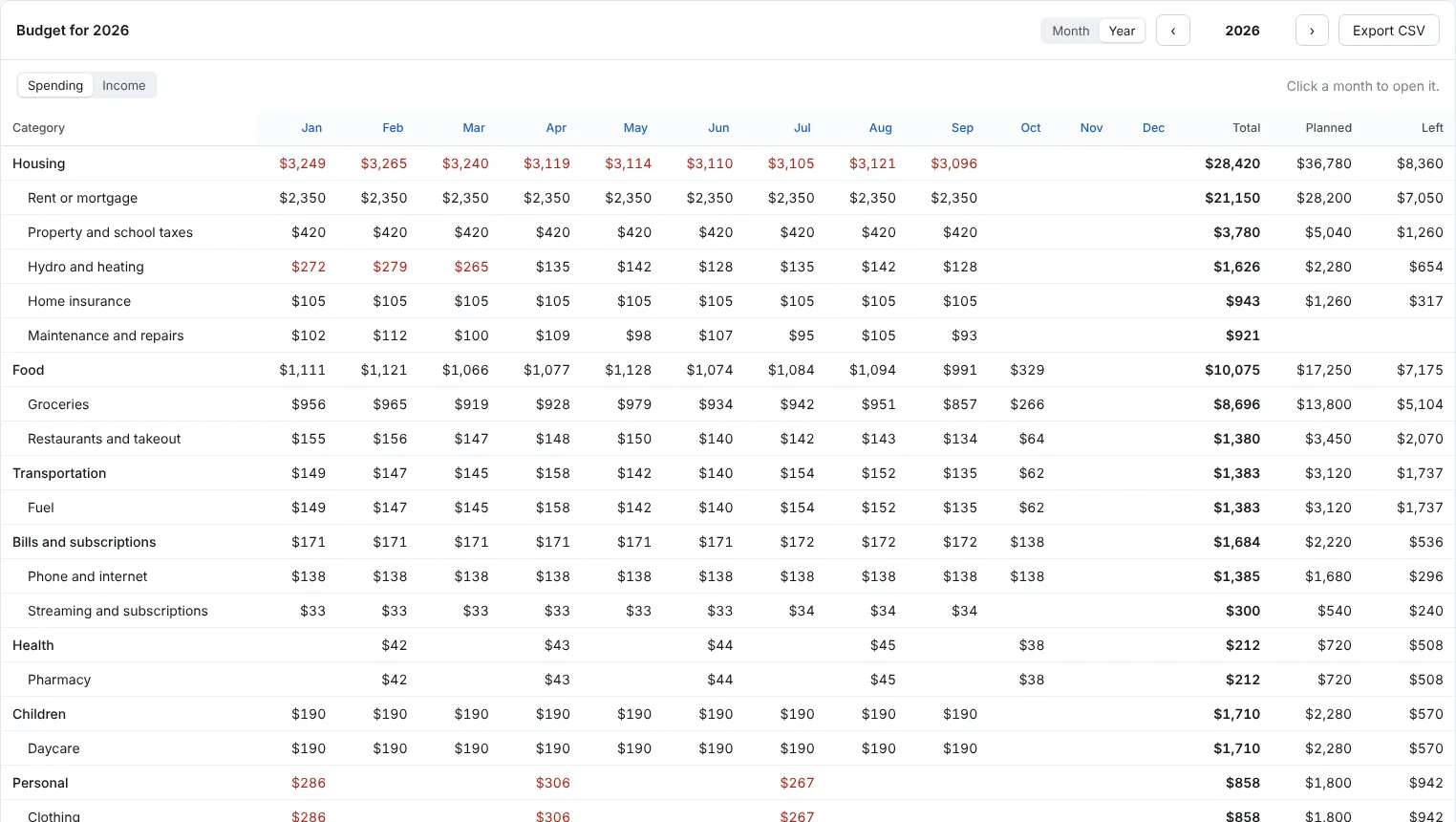Open the Income tab
The height and width of the screenshot is (822, 1456).
pos(124,85)
